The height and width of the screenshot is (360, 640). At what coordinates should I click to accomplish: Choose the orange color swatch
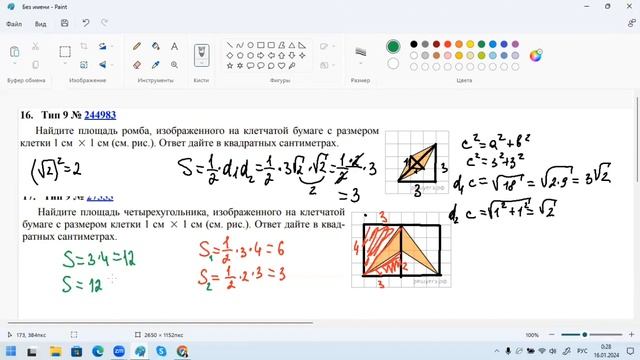(x=459, y=44)
